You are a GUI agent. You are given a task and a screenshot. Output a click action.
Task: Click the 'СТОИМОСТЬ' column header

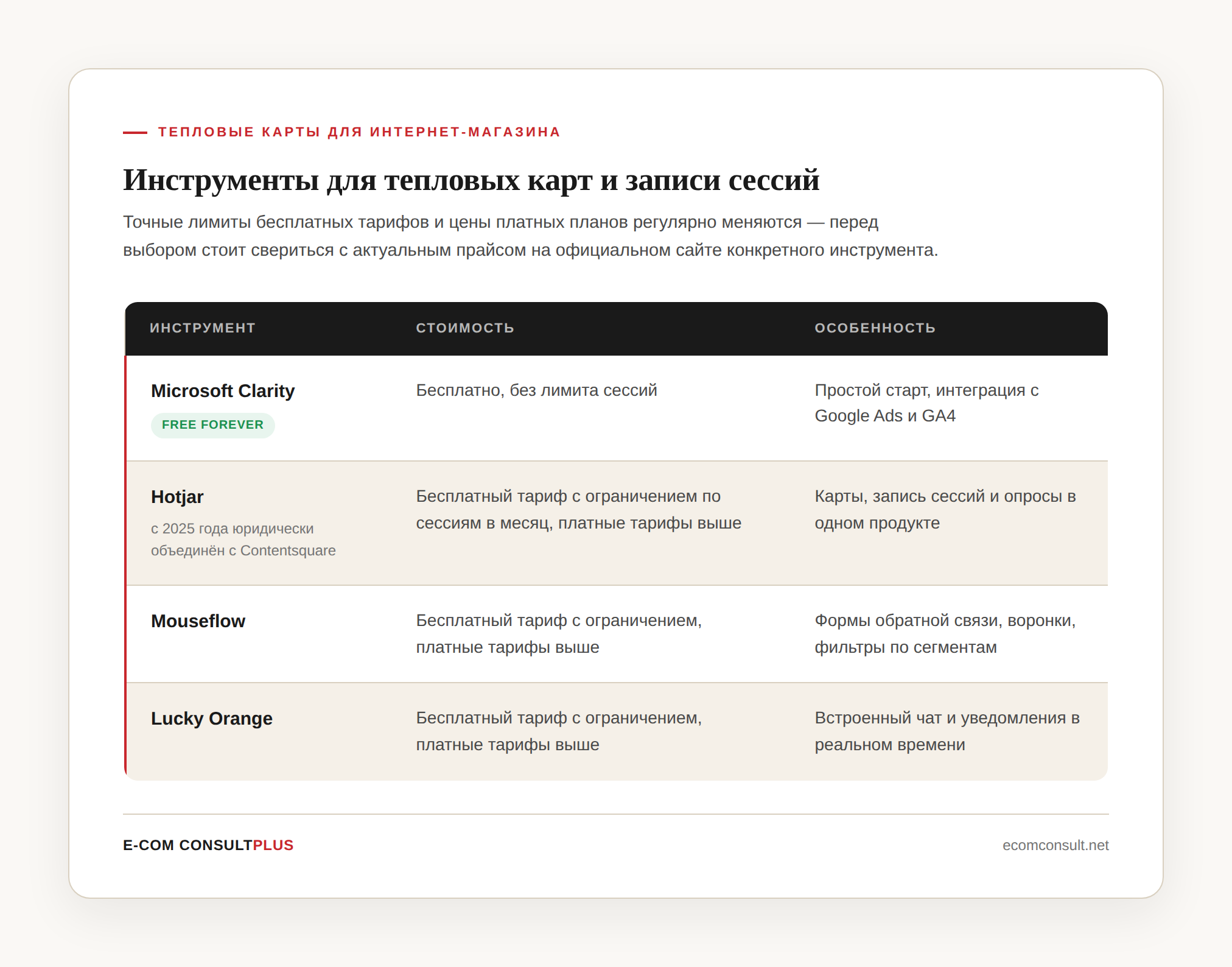[x=465, y=328]
